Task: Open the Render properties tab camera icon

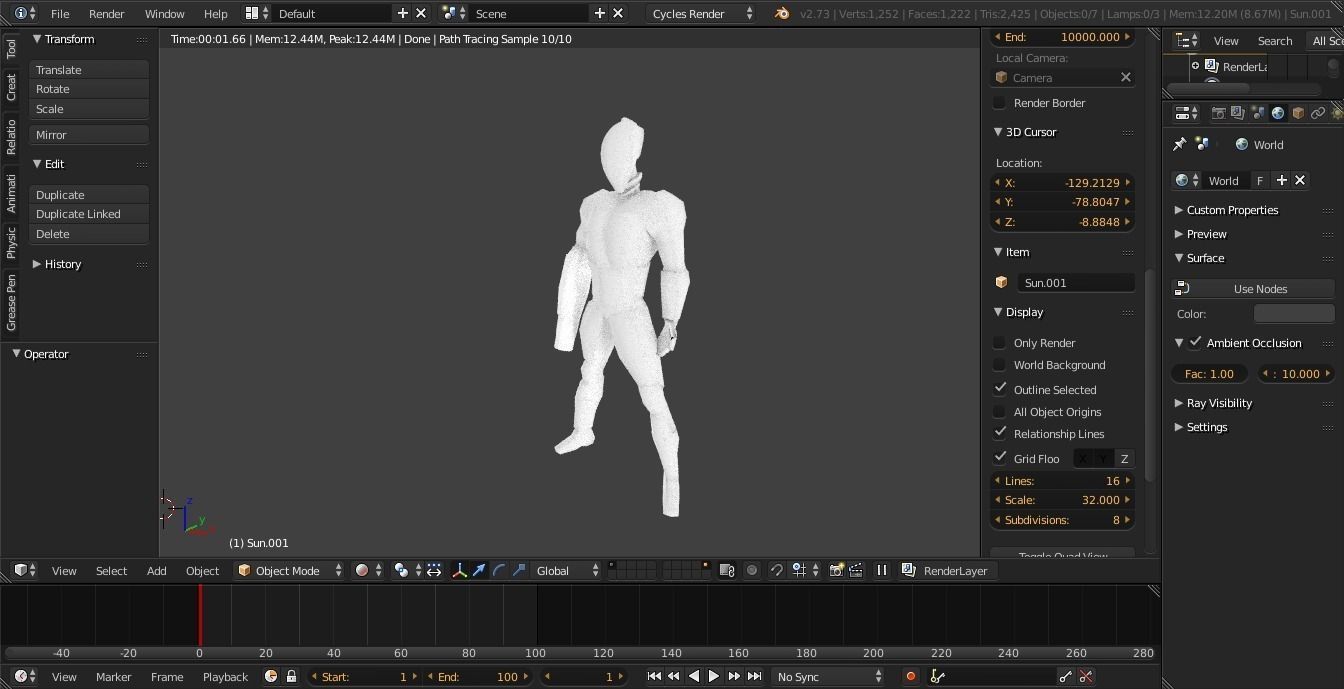Action: [x=1218, y=113]
